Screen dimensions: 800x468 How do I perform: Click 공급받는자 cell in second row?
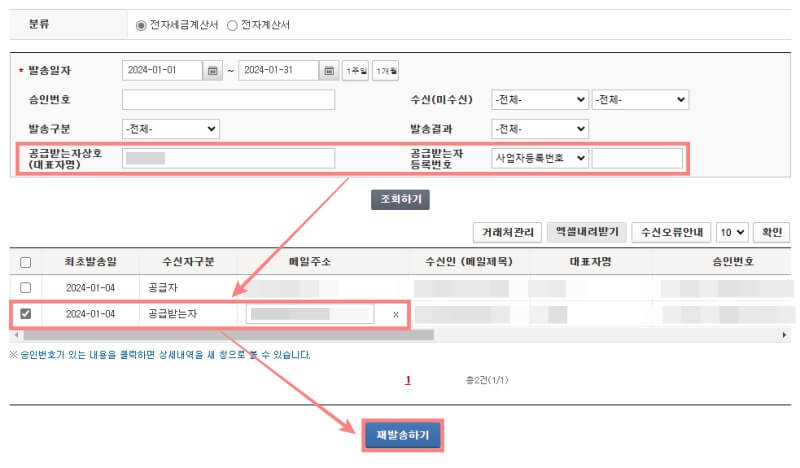coord(172,314)
